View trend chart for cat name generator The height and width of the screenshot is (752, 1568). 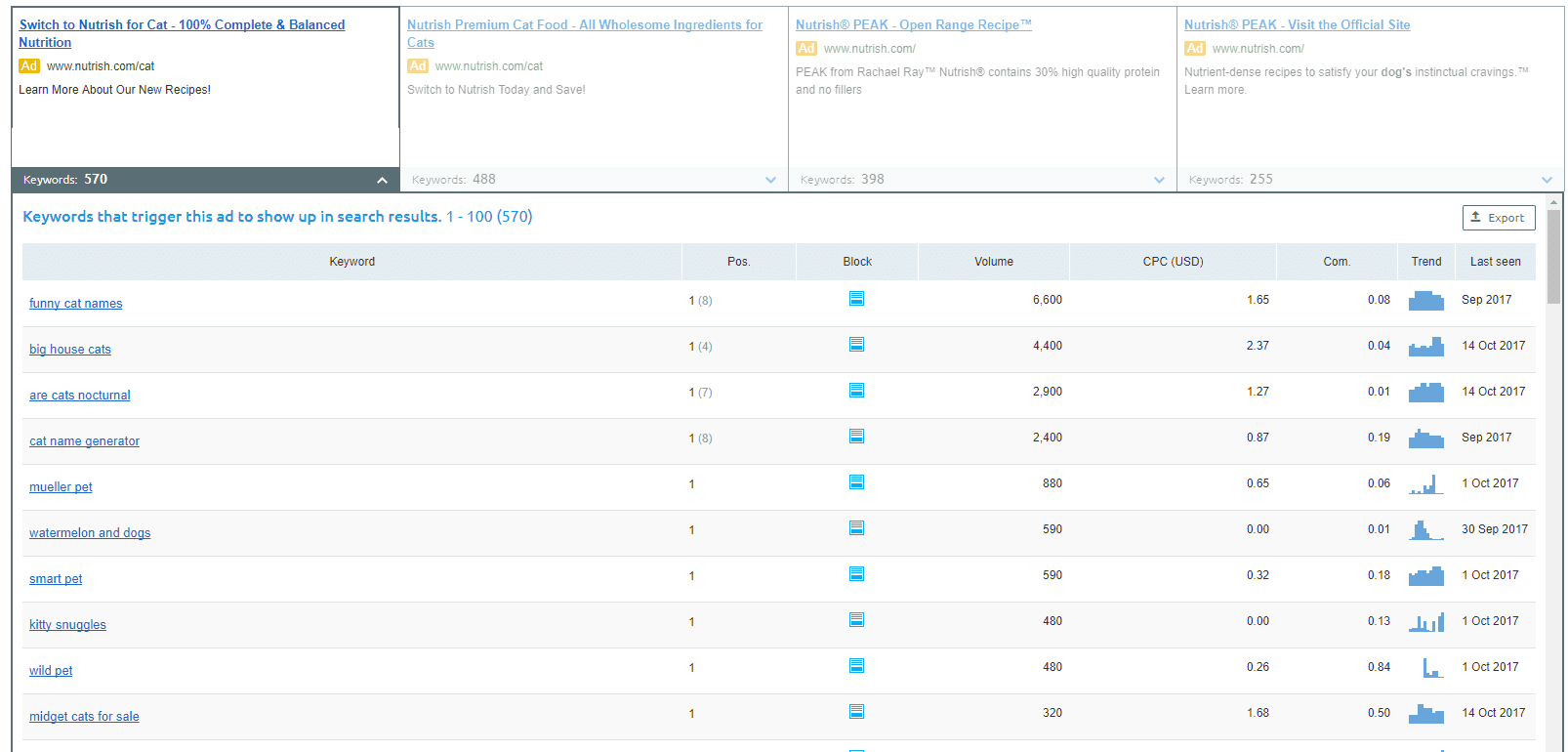(1426, 439)
